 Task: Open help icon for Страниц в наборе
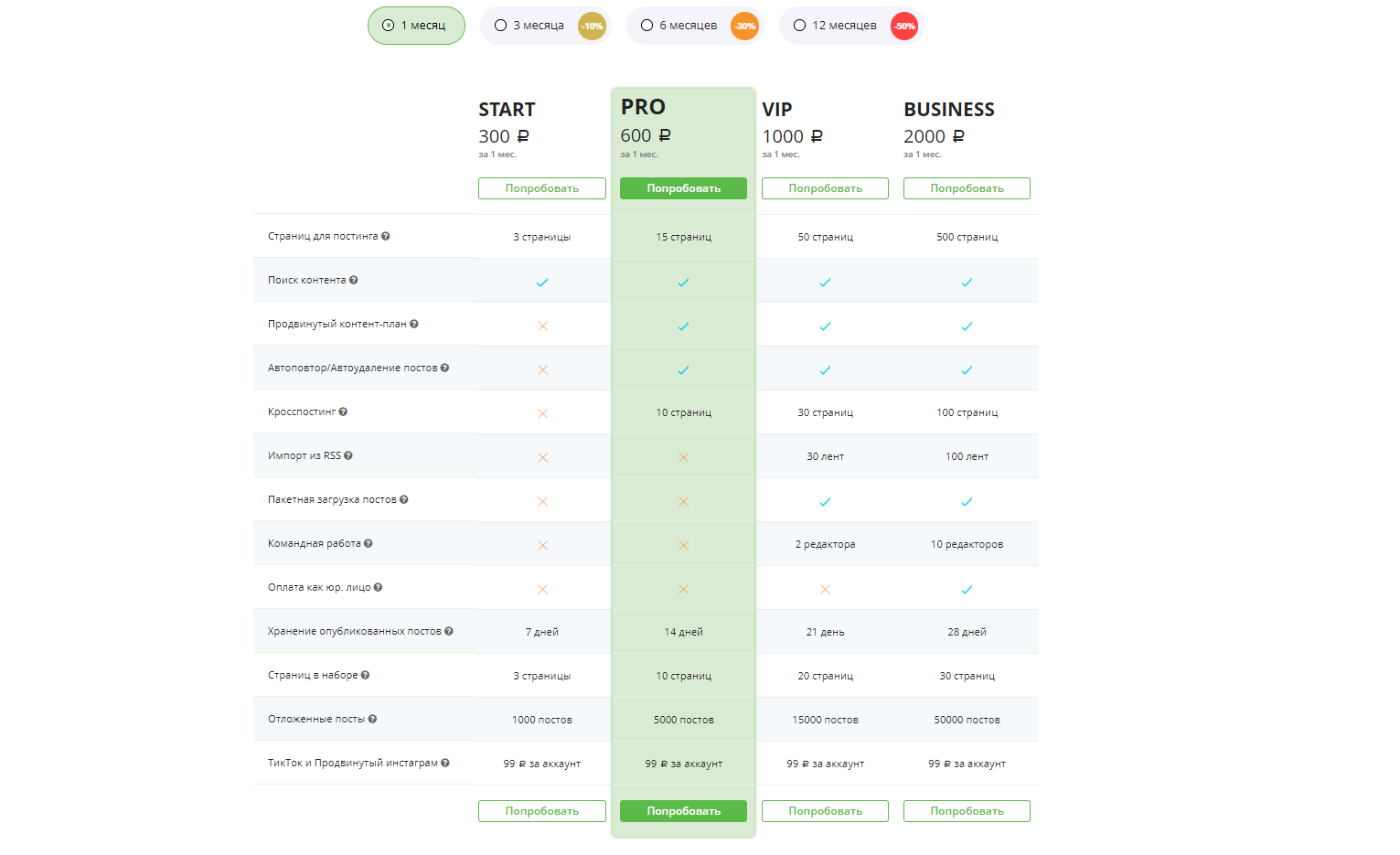click(366, 675)
